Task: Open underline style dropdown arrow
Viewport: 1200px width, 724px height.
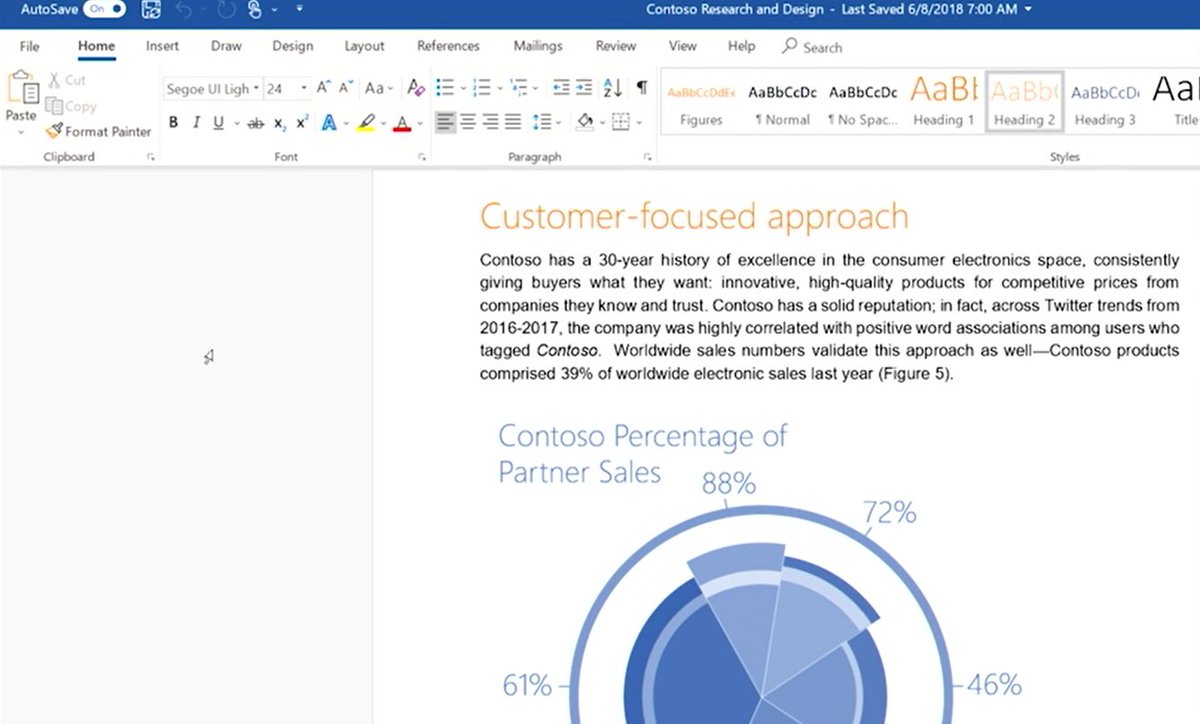Action: [x=237, y=124]
